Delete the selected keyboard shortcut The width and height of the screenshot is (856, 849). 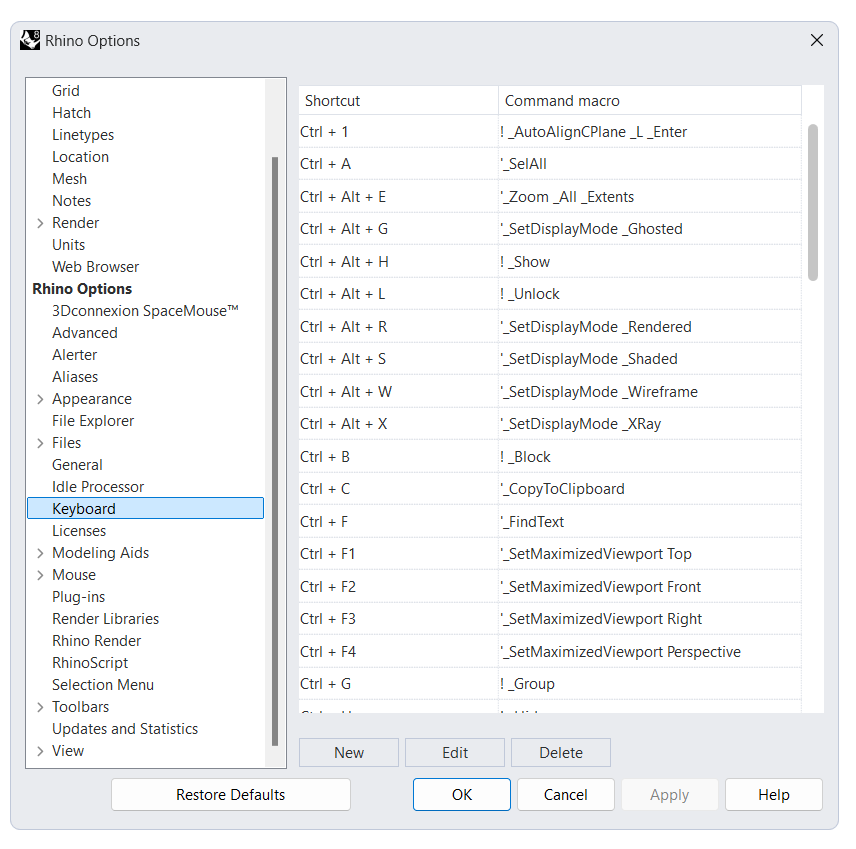pos(561,753)
